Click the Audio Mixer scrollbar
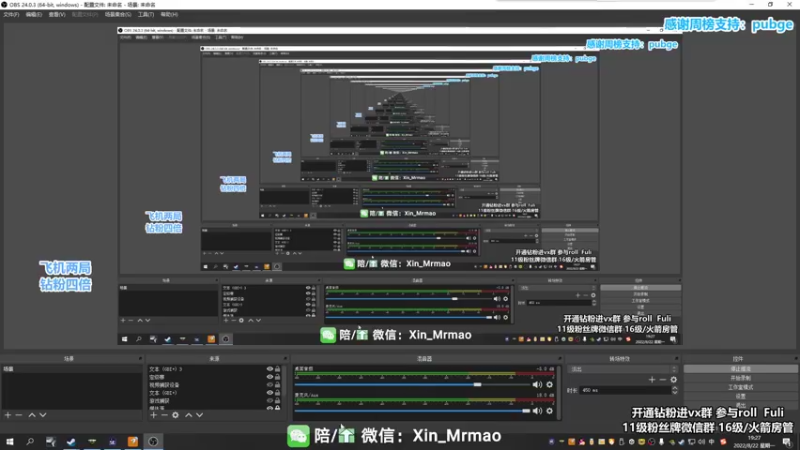 [x=560, y=391]
